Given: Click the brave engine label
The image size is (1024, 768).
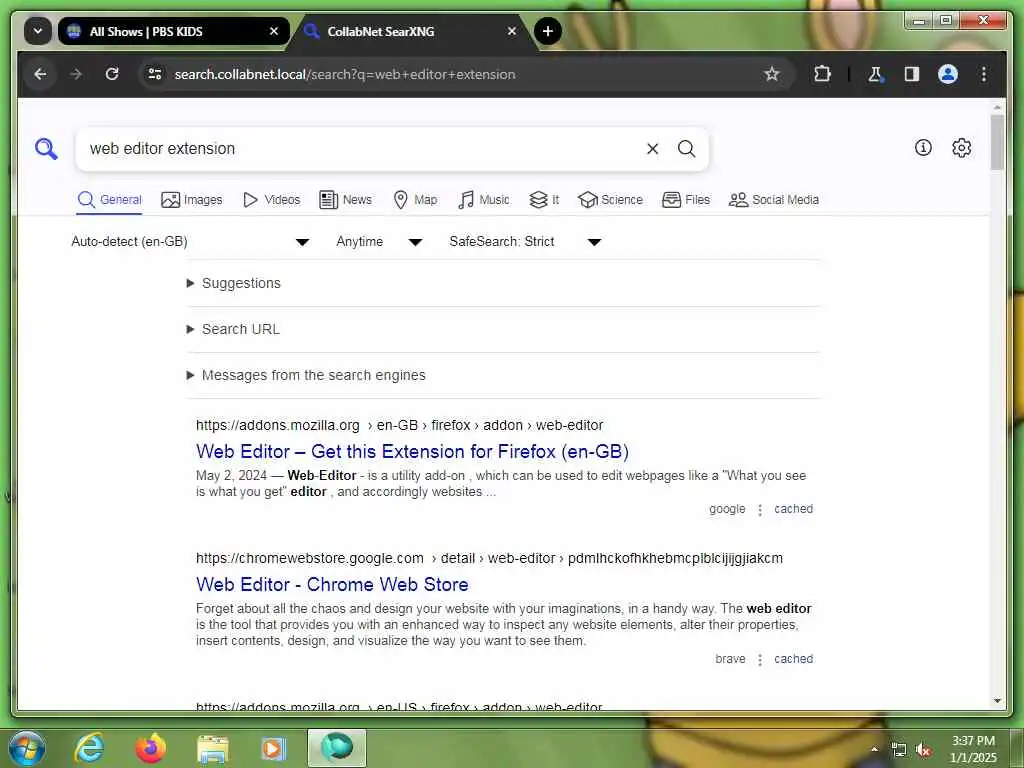Looking at the screenshot, I should (730, 659).
